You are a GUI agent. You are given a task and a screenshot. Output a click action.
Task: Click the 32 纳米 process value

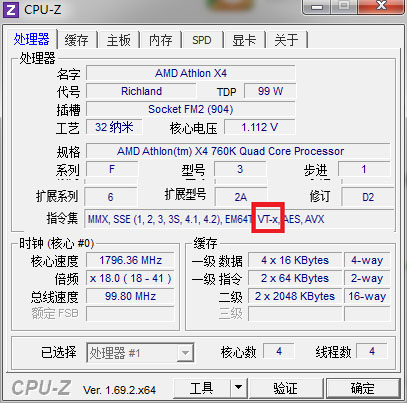pyautogui.click(x=114, y=127)
